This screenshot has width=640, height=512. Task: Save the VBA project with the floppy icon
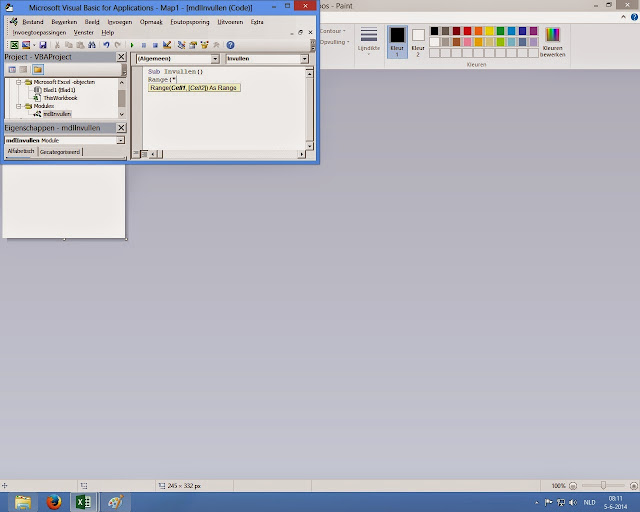click(x=43, y=45)
